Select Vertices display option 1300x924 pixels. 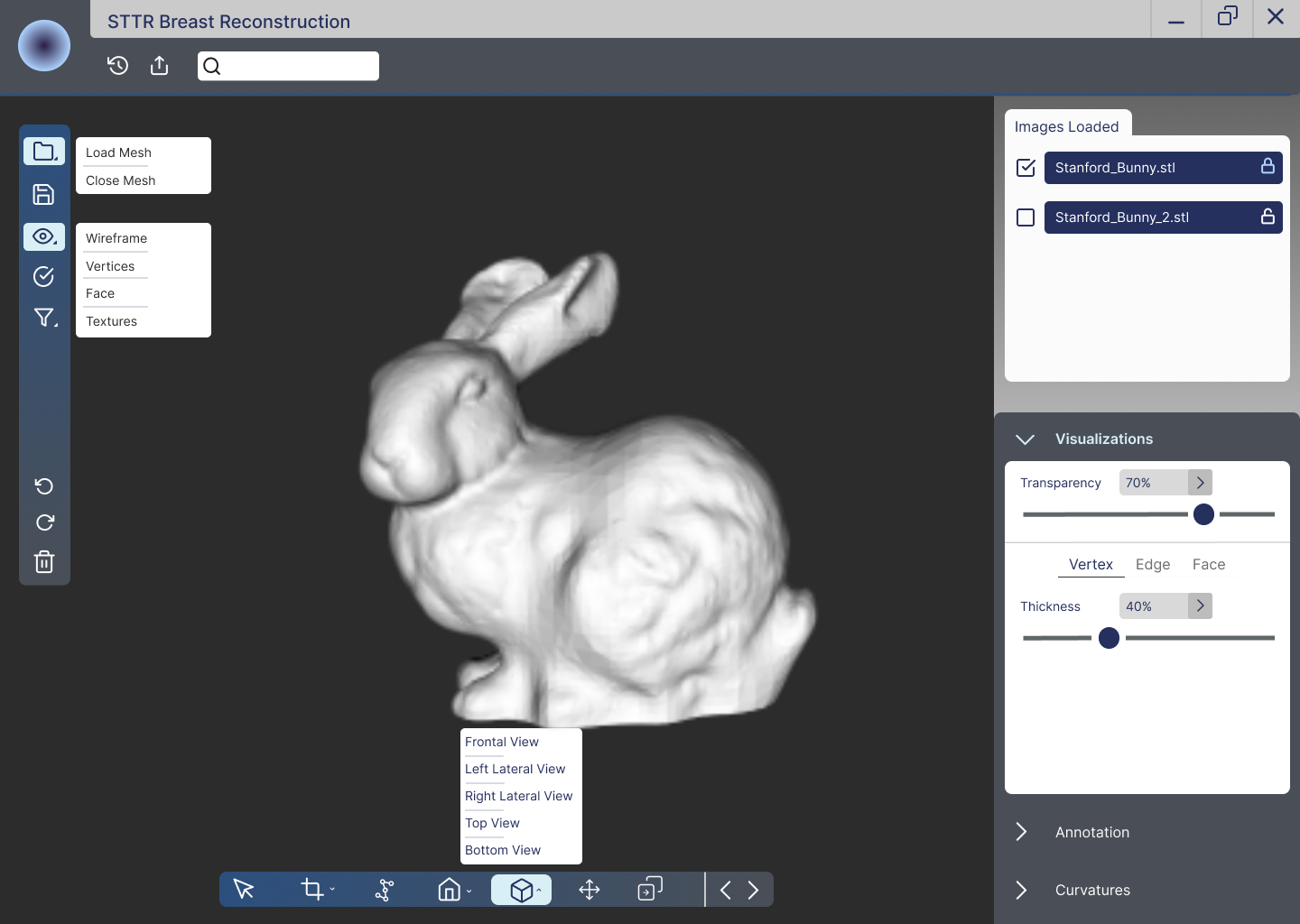tap(110, 266)
